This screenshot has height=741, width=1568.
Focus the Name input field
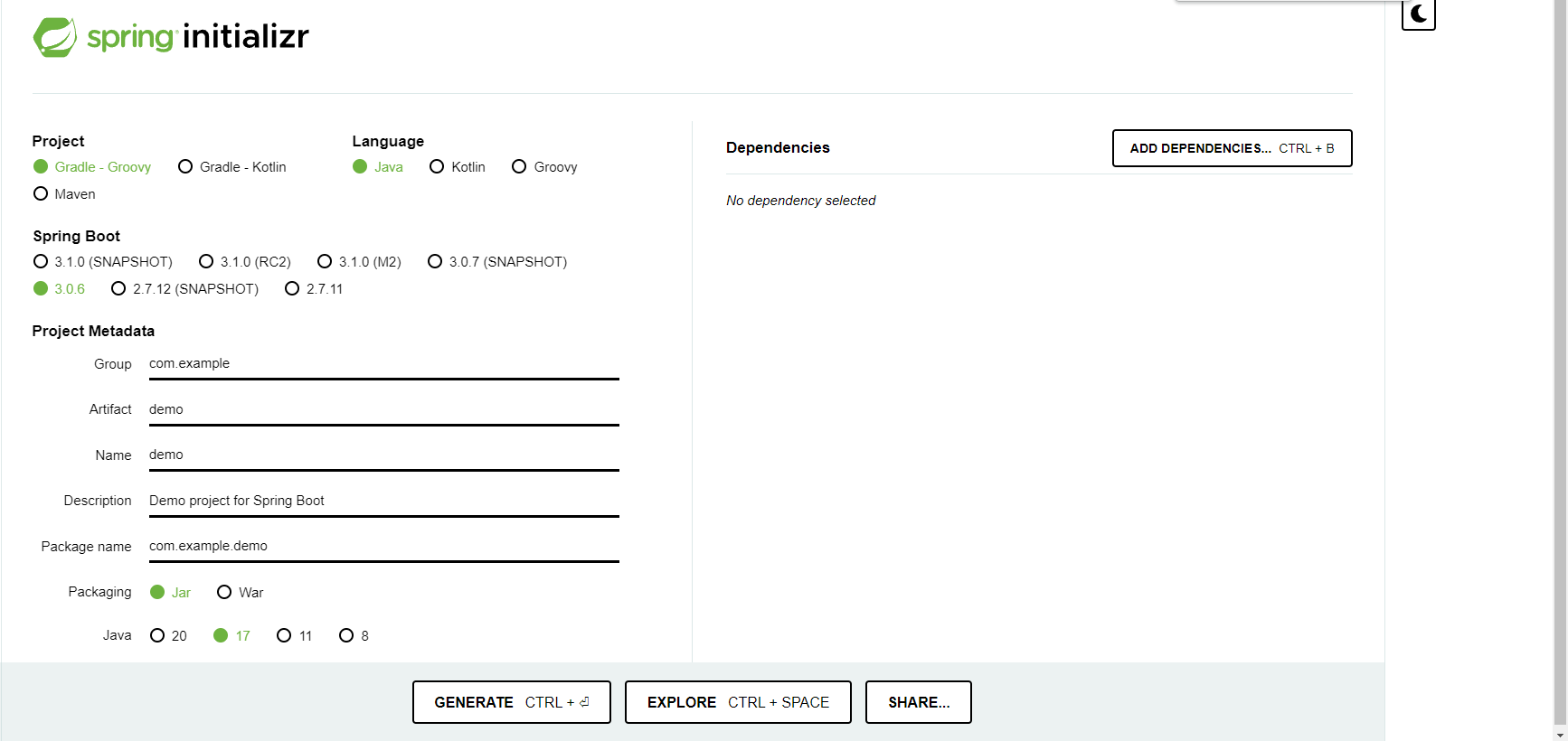pos(384,455)
